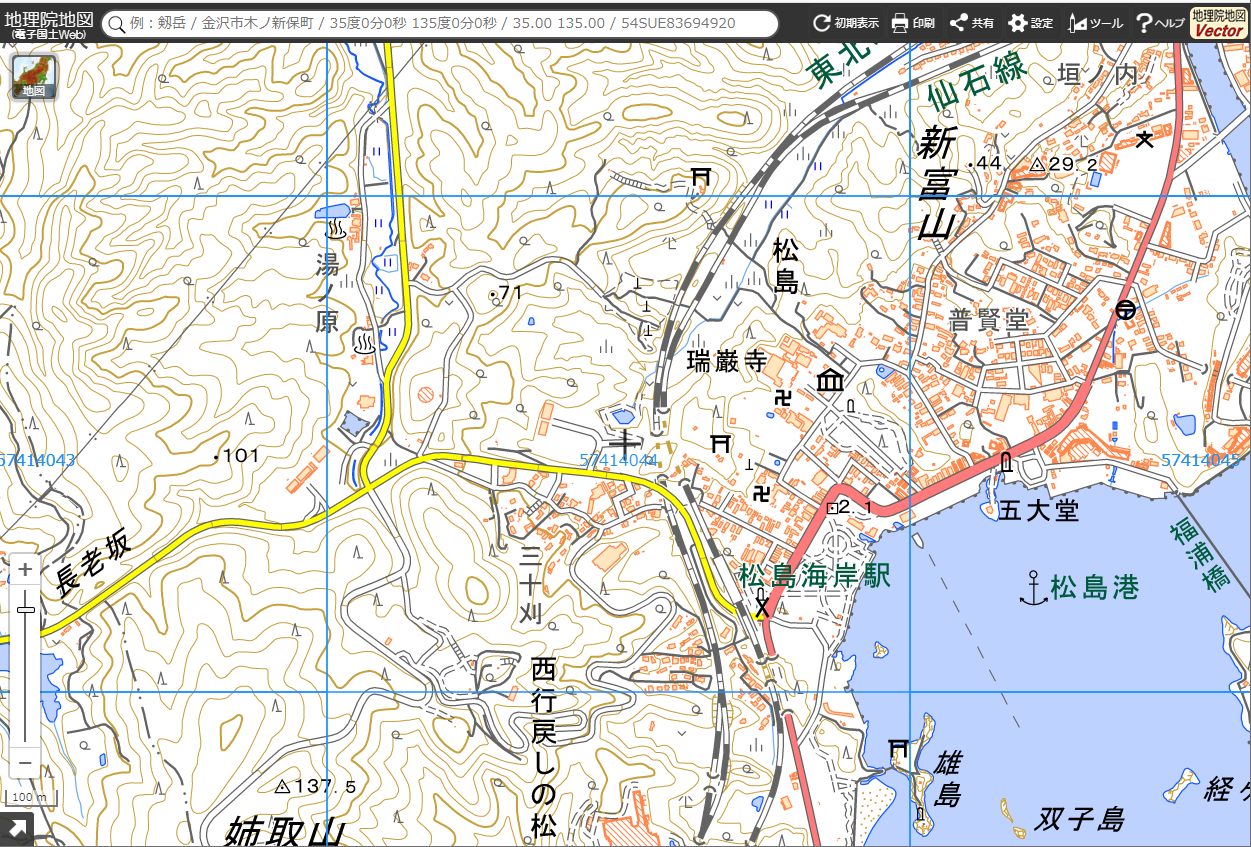
Task: Zoom in with the plus button
Action: [25, 570]
